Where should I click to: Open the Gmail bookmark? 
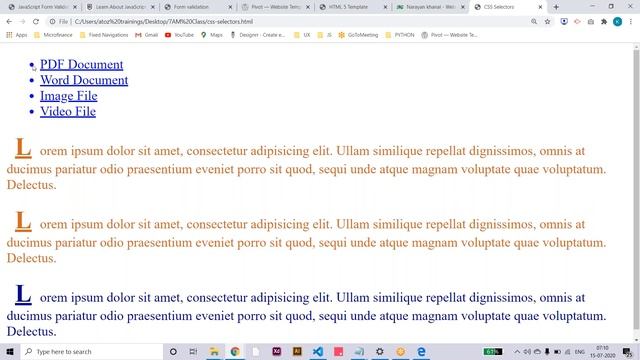click(x=147, y=35)
